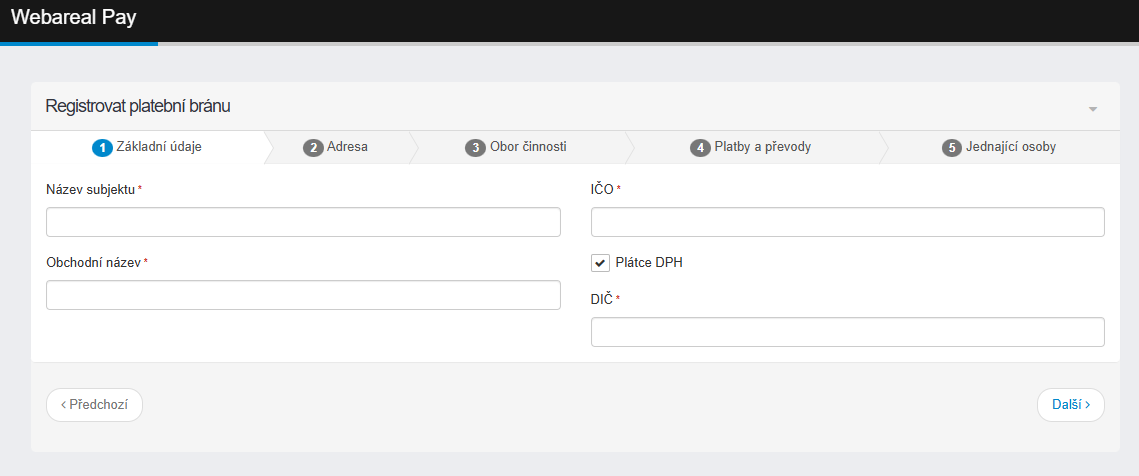Go to Platby a převody step label
The height and width of the screenshot is (476, 1139).
coord(762,147)
